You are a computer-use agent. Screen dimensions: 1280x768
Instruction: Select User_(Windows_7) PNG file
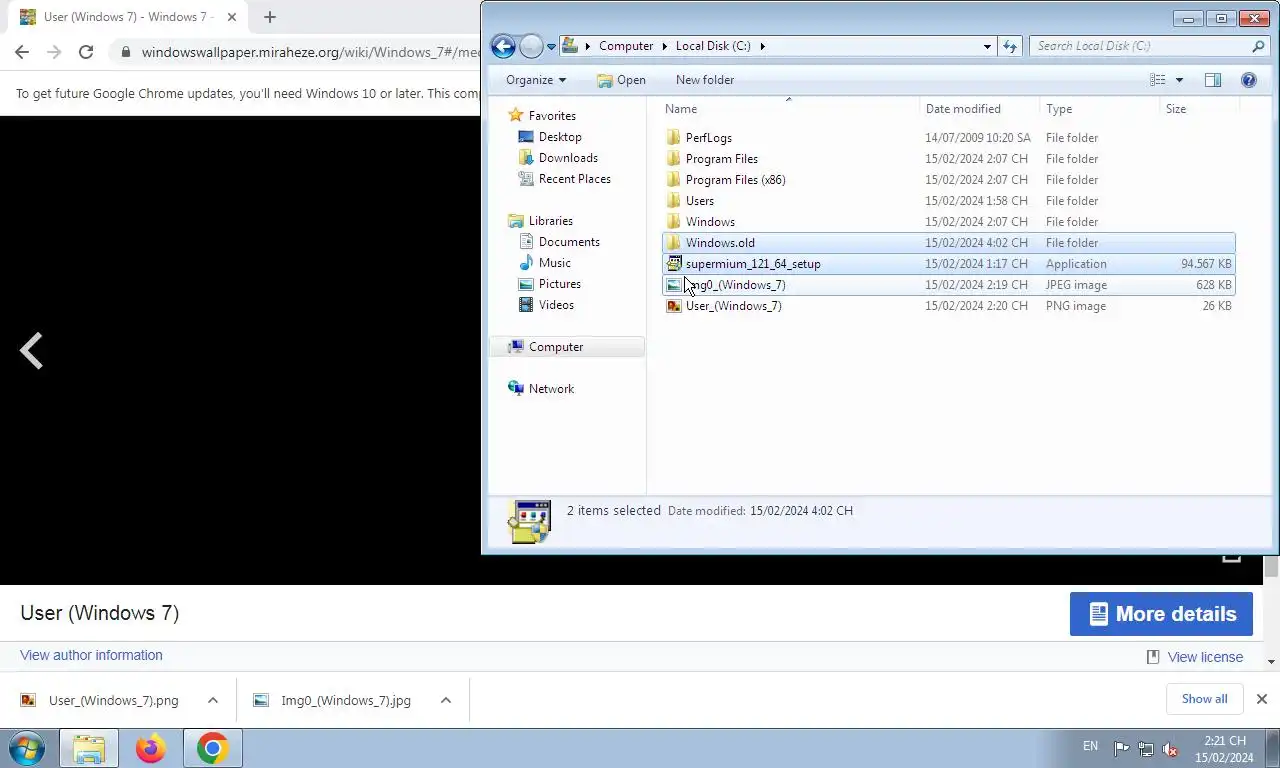click(948, 306)
